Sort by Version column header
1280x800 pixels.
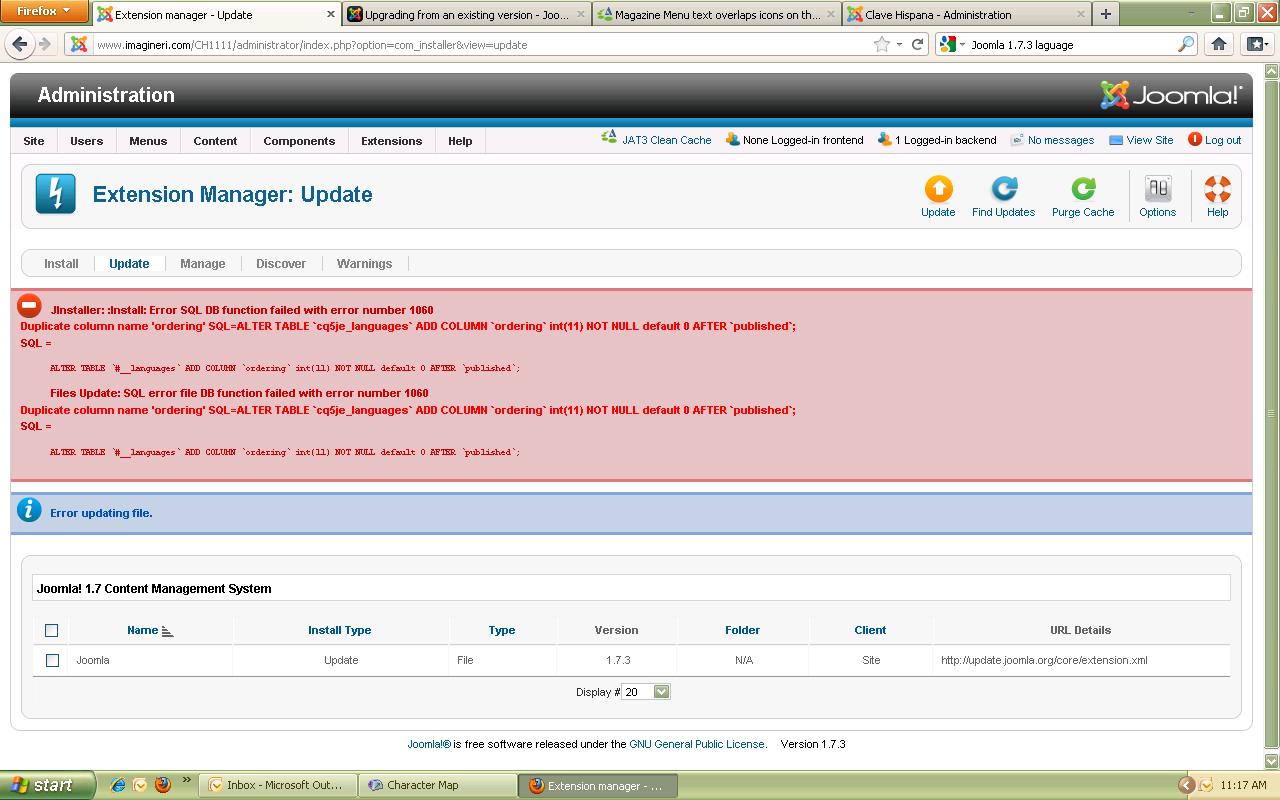coord(616,630)
